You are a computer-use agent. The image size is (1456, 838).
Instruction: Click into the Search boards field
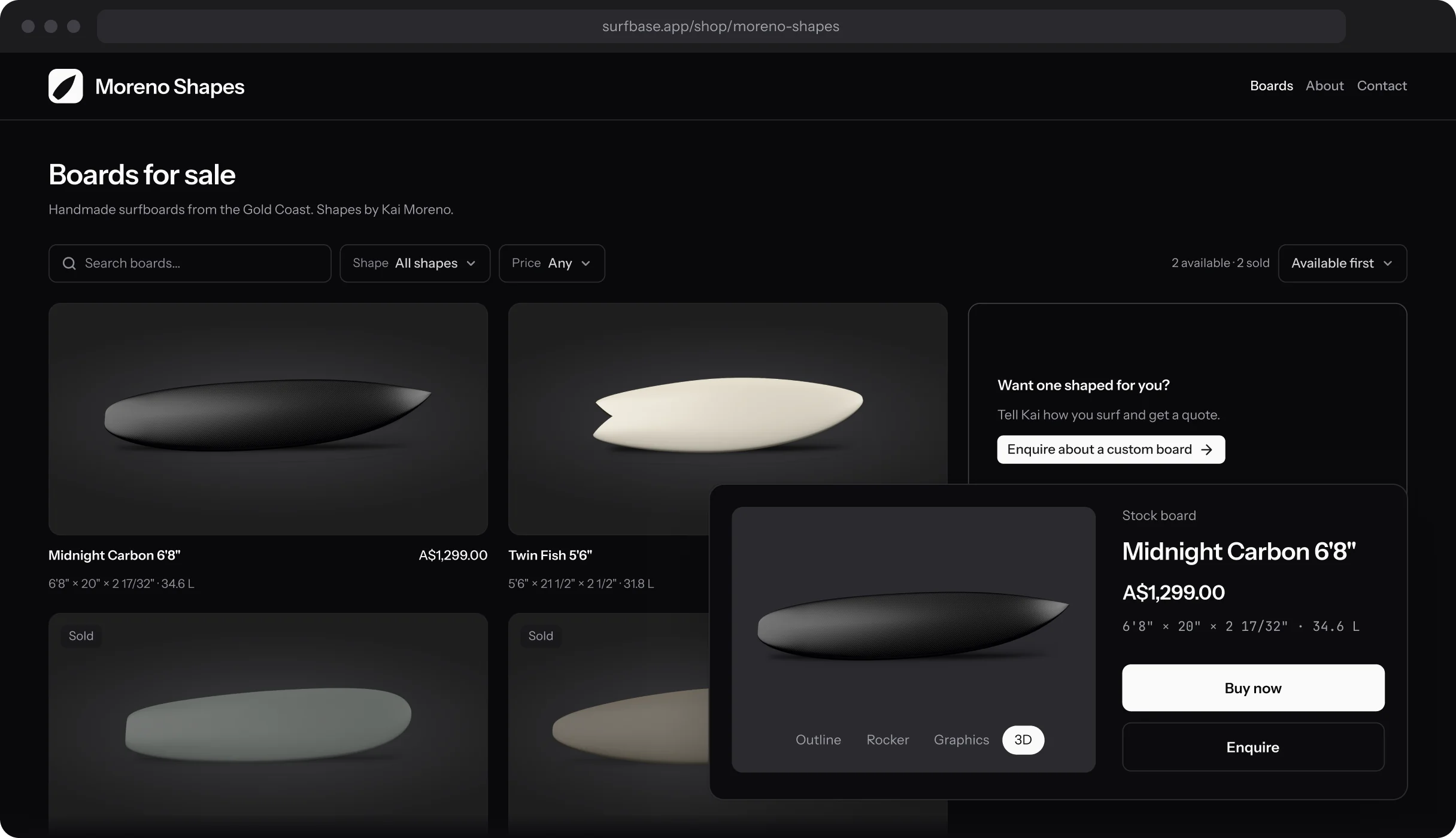tap(190, 263)
